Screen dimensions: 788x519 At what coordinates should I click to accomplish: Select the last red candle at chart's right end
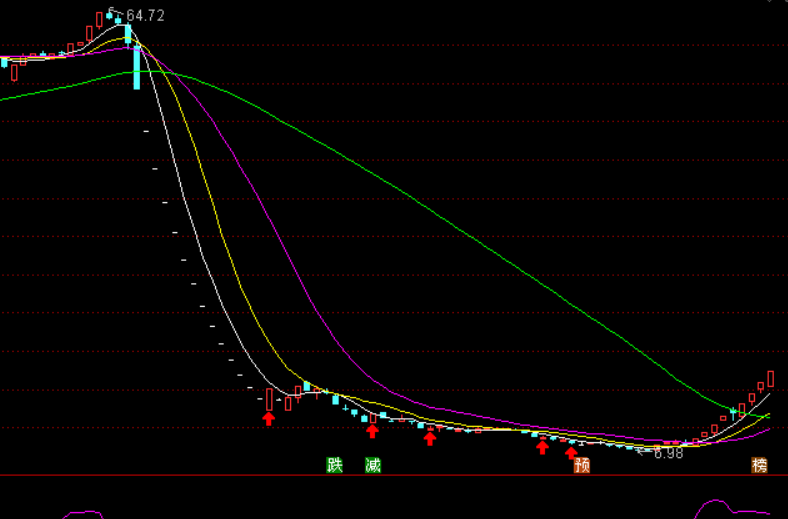point(770,379)
